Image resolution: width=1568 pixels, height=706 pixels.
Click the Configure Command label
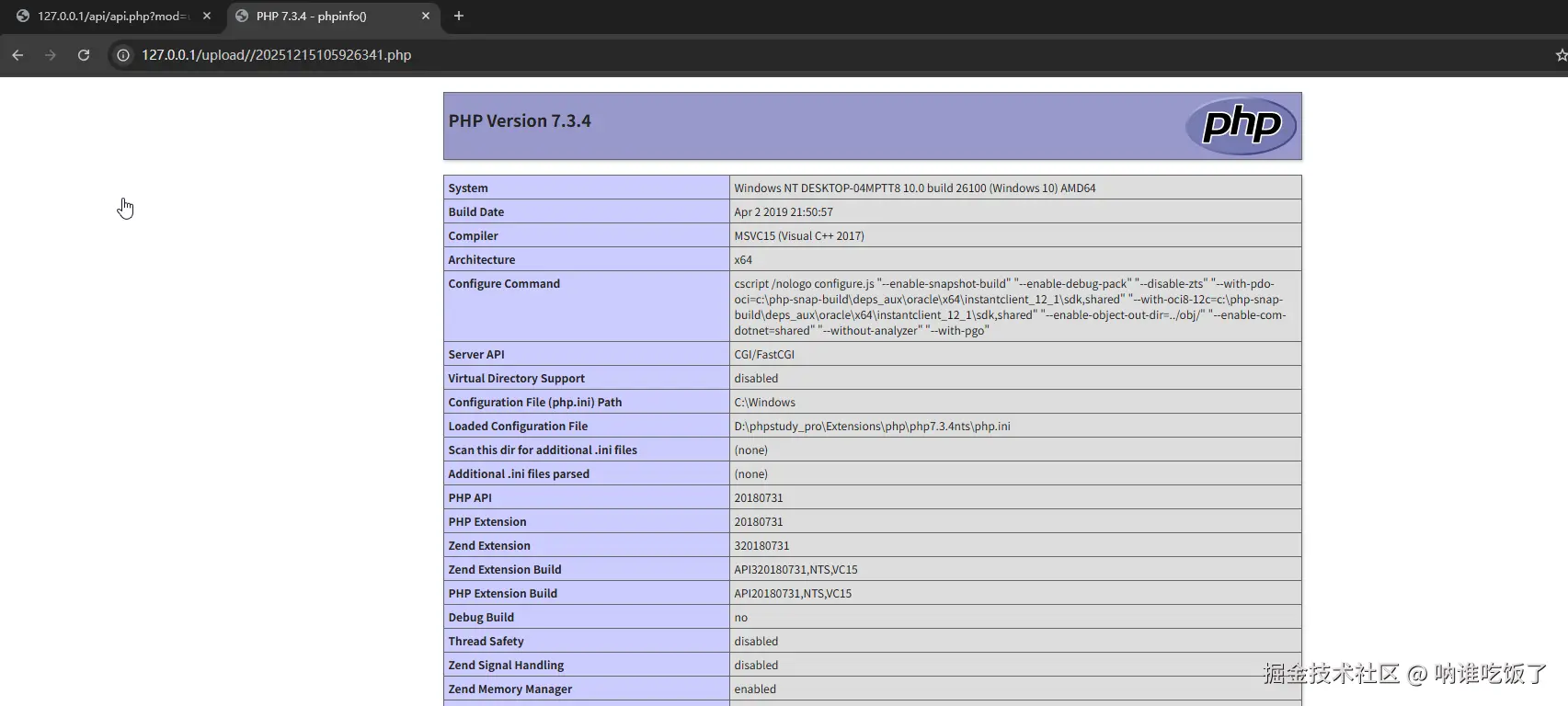coord(504,283)
